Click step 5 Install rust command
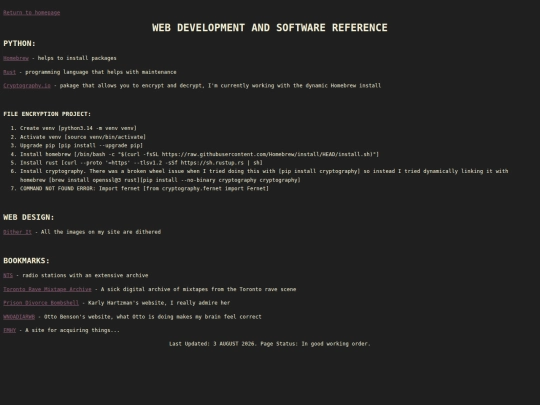 pyautogui.click(x=141, y=163)
